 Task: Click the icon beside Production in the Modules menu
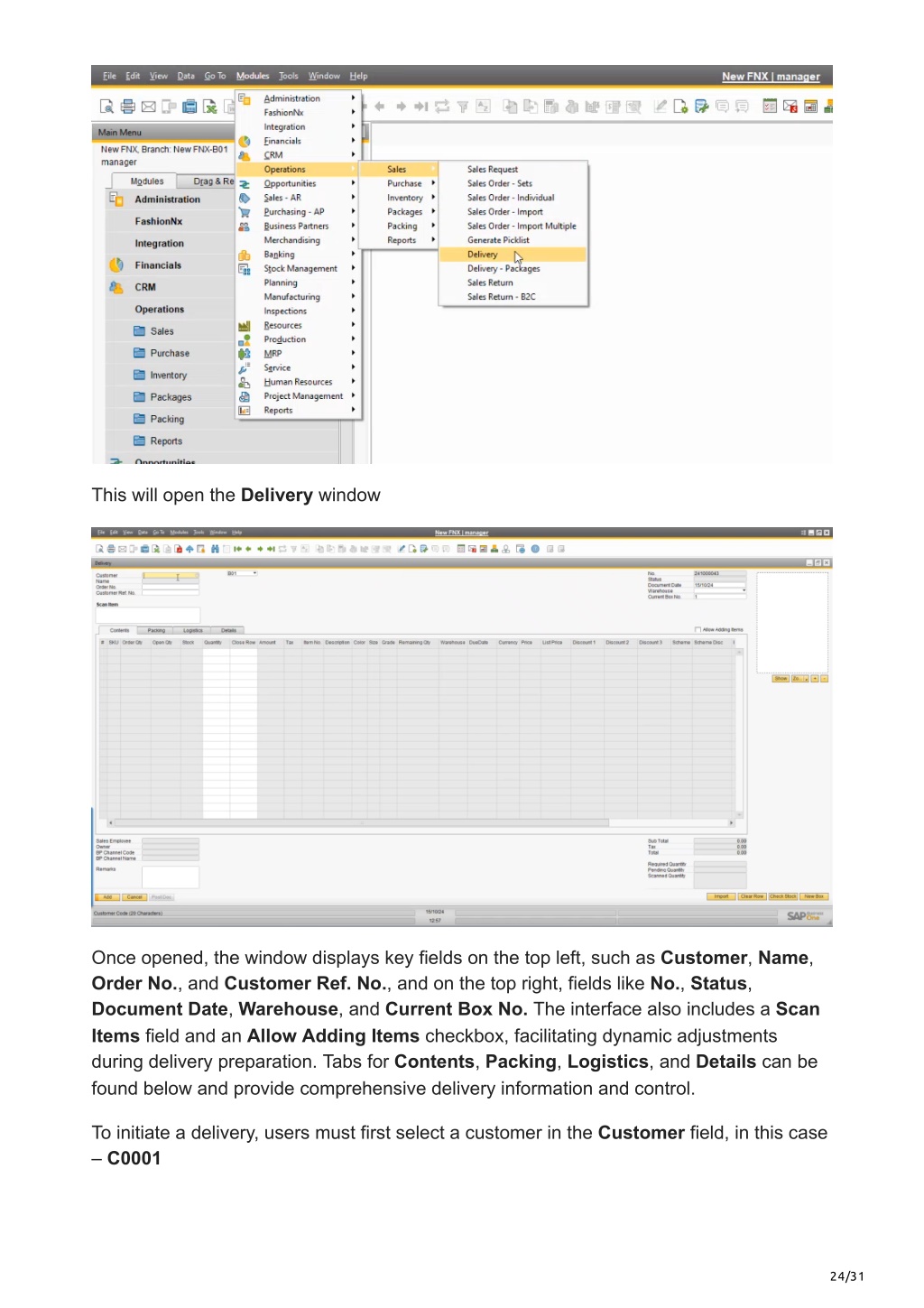(x=245, y=339)
